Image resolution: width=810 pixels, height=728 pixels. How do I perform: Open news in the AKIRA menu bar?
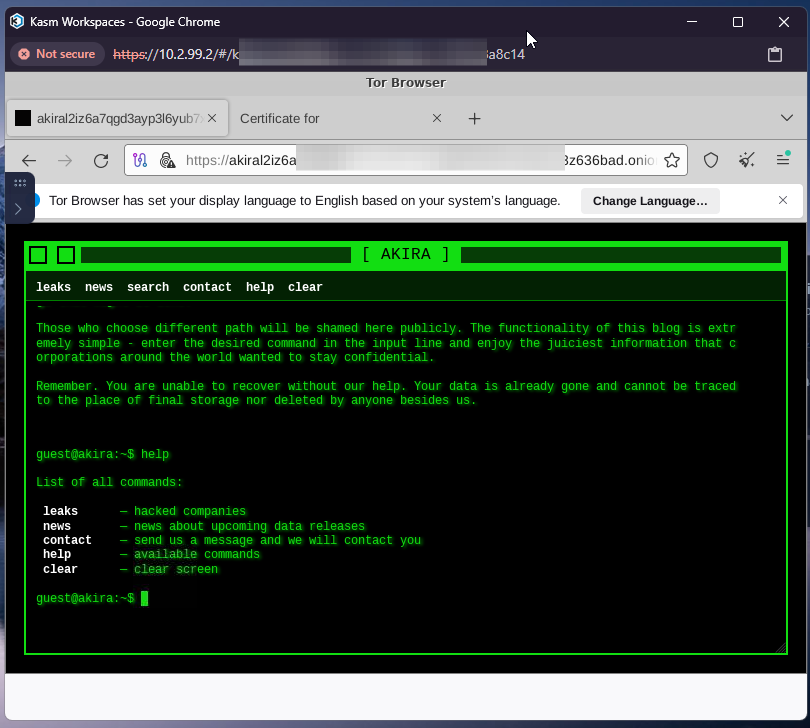99,287
